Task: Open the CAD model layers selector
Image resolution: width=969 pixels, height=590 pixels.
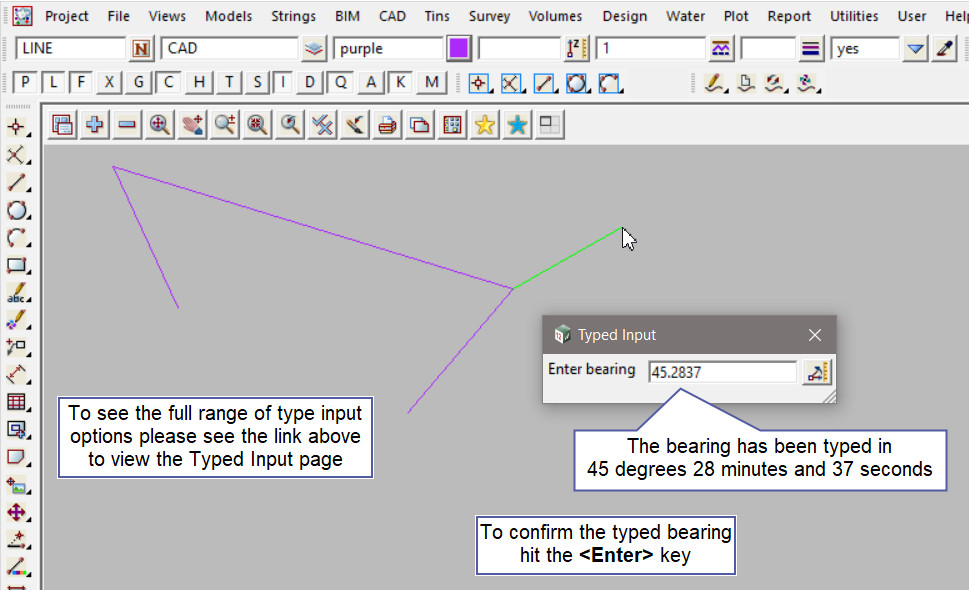Action: coord(315,49)
